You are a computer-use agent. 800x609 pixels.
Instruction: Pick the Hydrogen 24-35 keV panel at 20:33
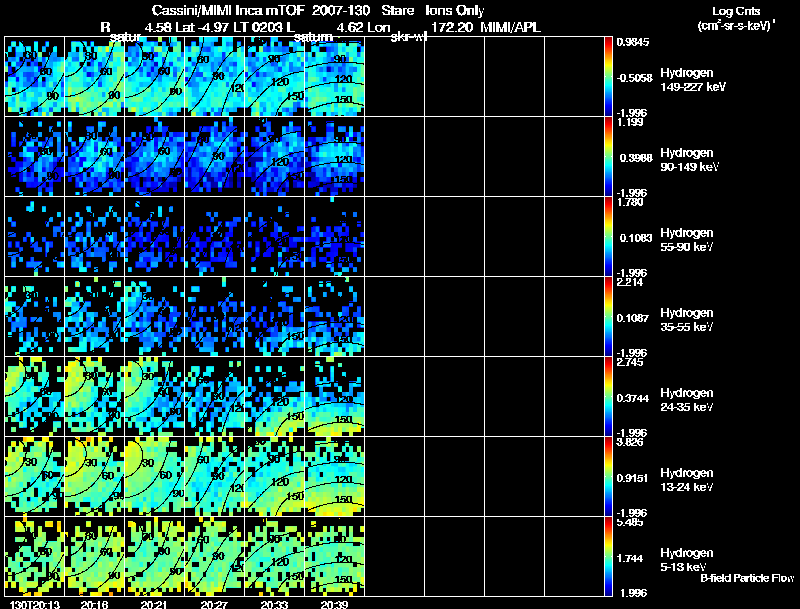tap(274, 397)
